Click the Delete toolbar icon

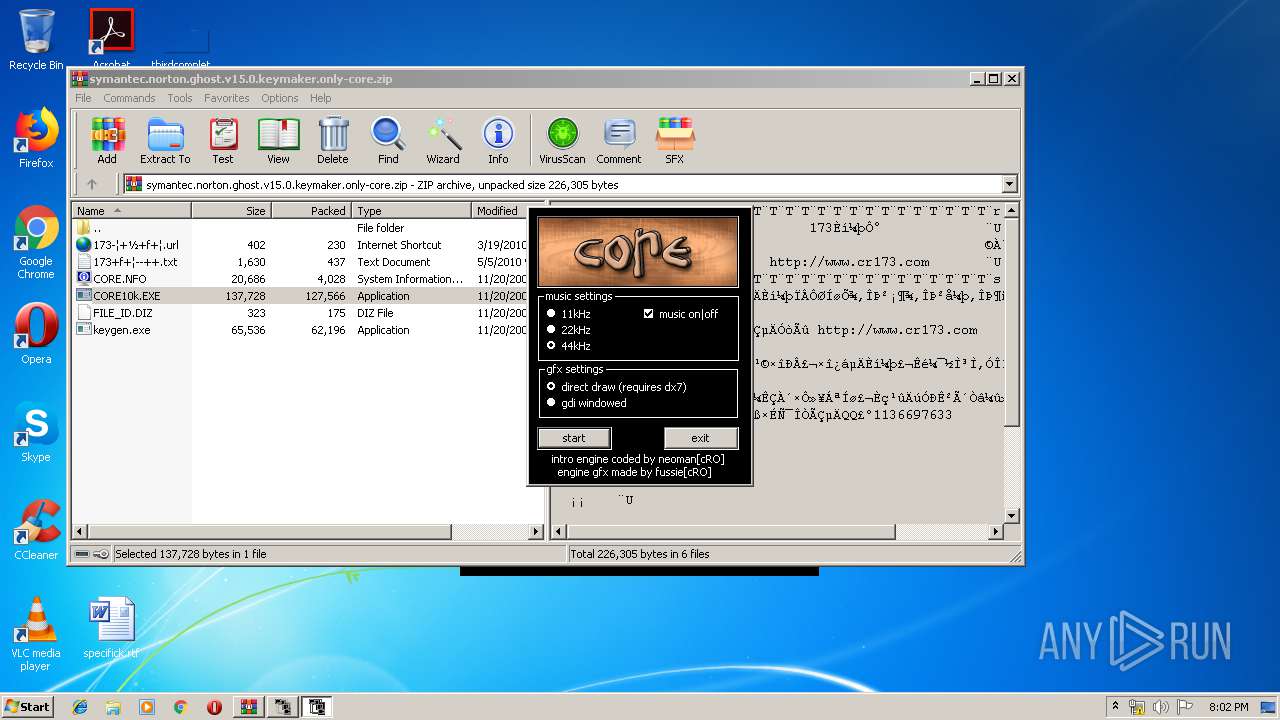333,140
